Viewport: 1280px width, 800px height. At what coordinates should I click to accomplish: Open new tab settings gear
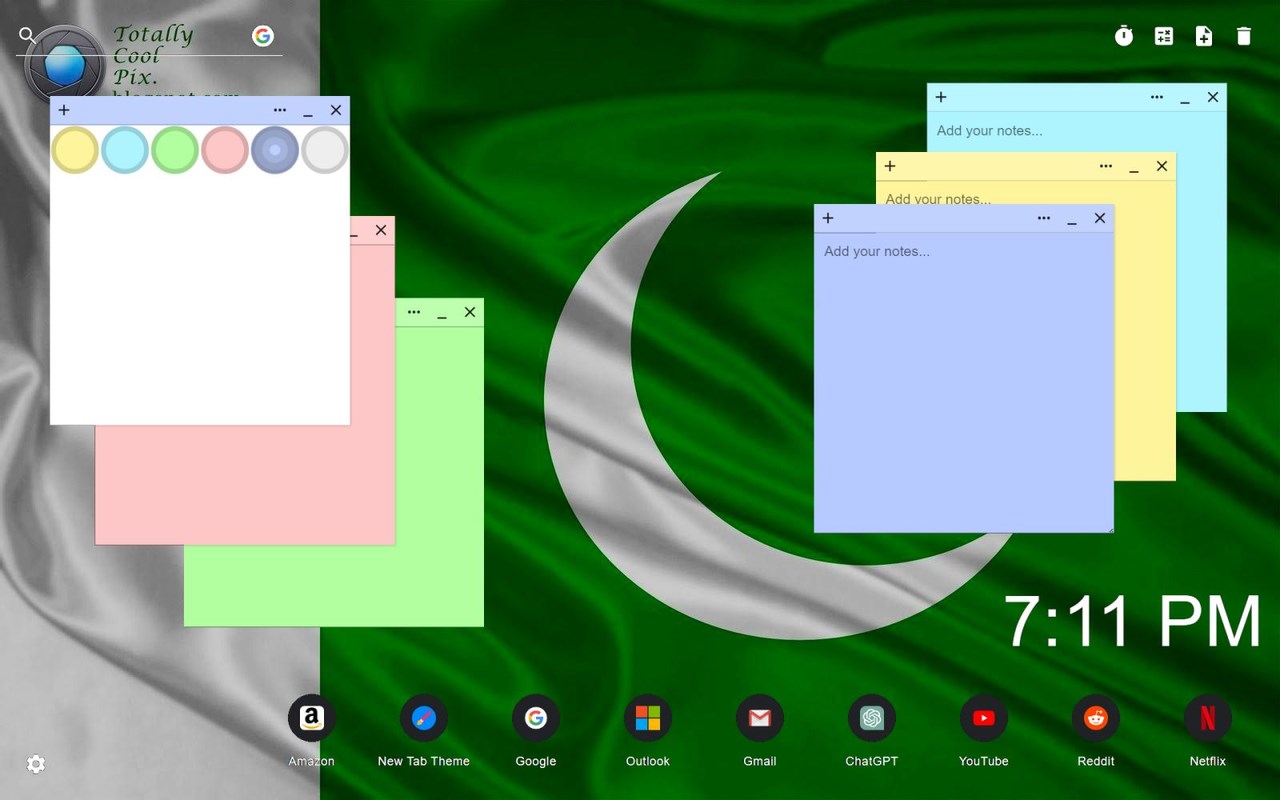(x=36, y=764)
